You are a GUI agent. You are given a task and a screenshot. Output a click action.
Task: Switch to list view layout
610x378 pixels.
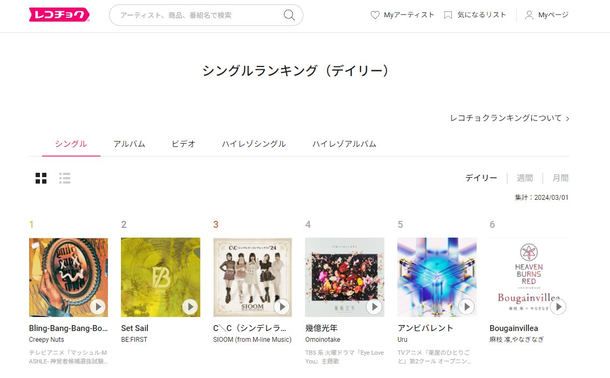click(65, 178)
